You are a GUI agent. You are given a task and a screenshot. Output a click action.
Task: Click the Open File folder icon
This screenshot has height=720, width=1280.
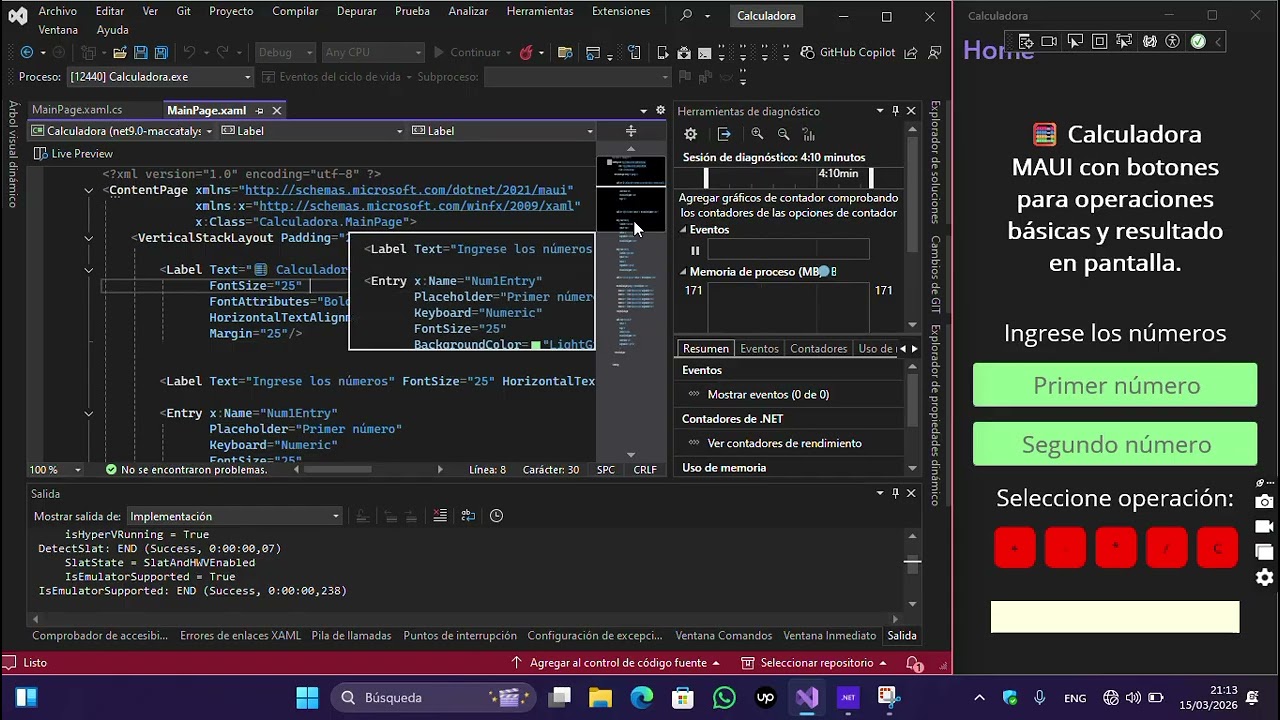120,52
